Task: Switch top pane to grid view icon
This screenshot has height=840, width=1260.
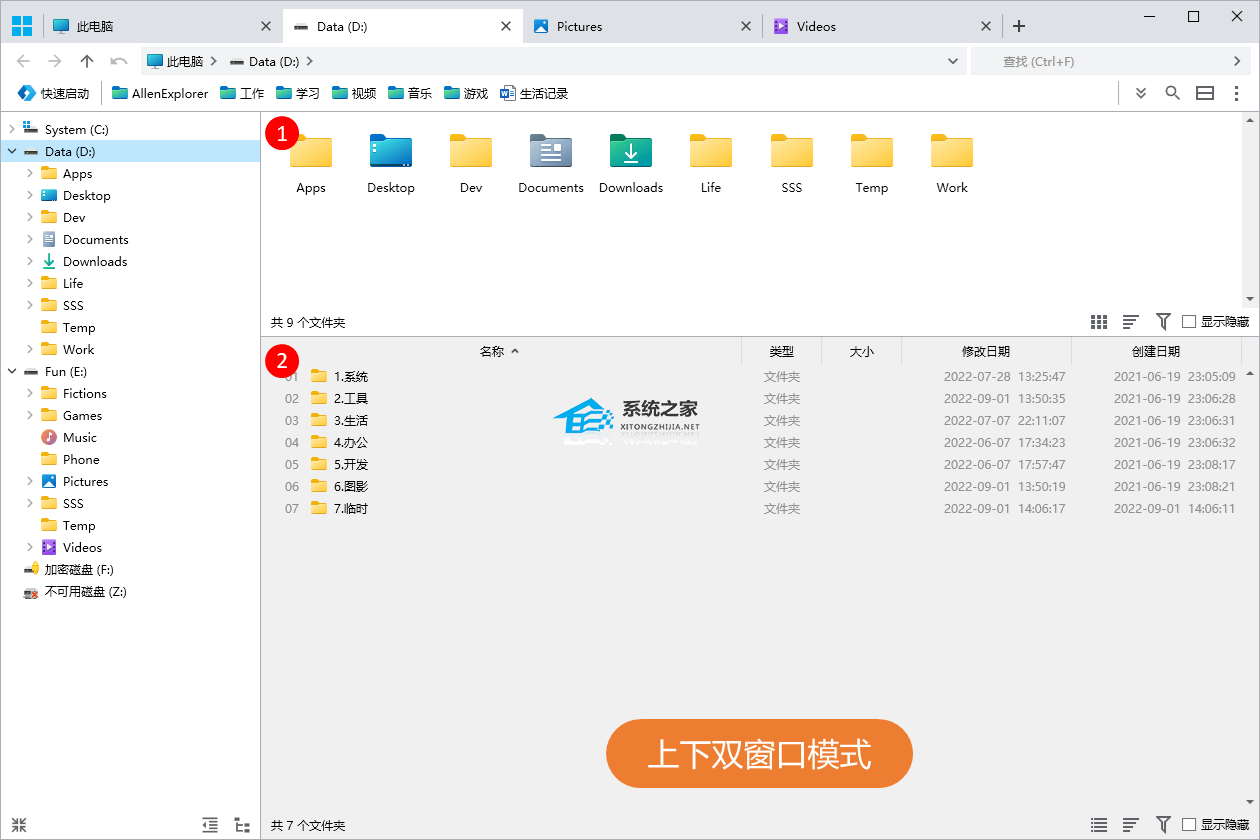Action: click(1099, 322)
